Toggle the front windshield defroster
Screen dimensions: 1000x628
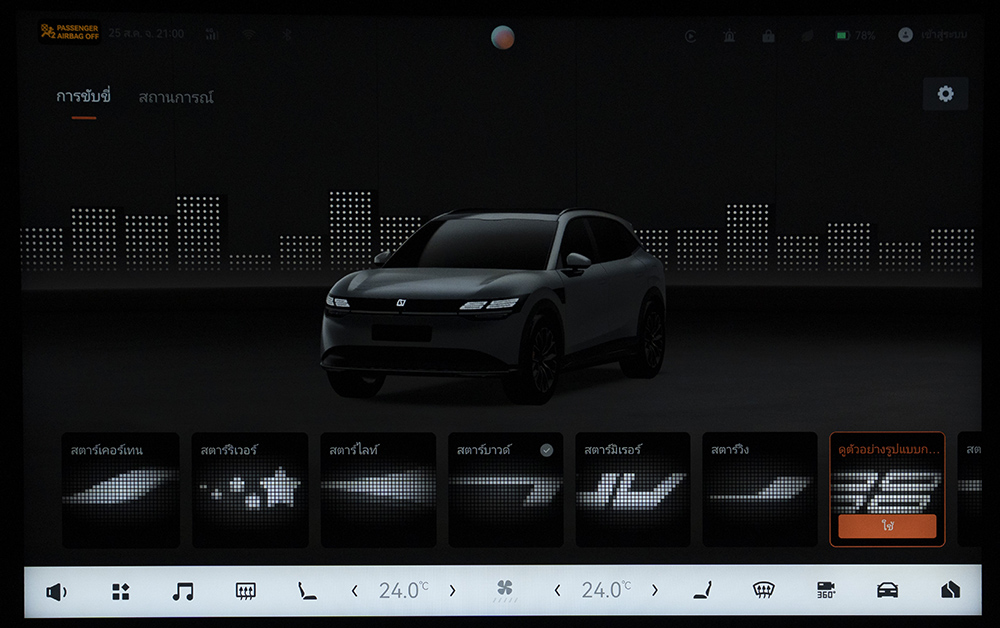[763, 590]
